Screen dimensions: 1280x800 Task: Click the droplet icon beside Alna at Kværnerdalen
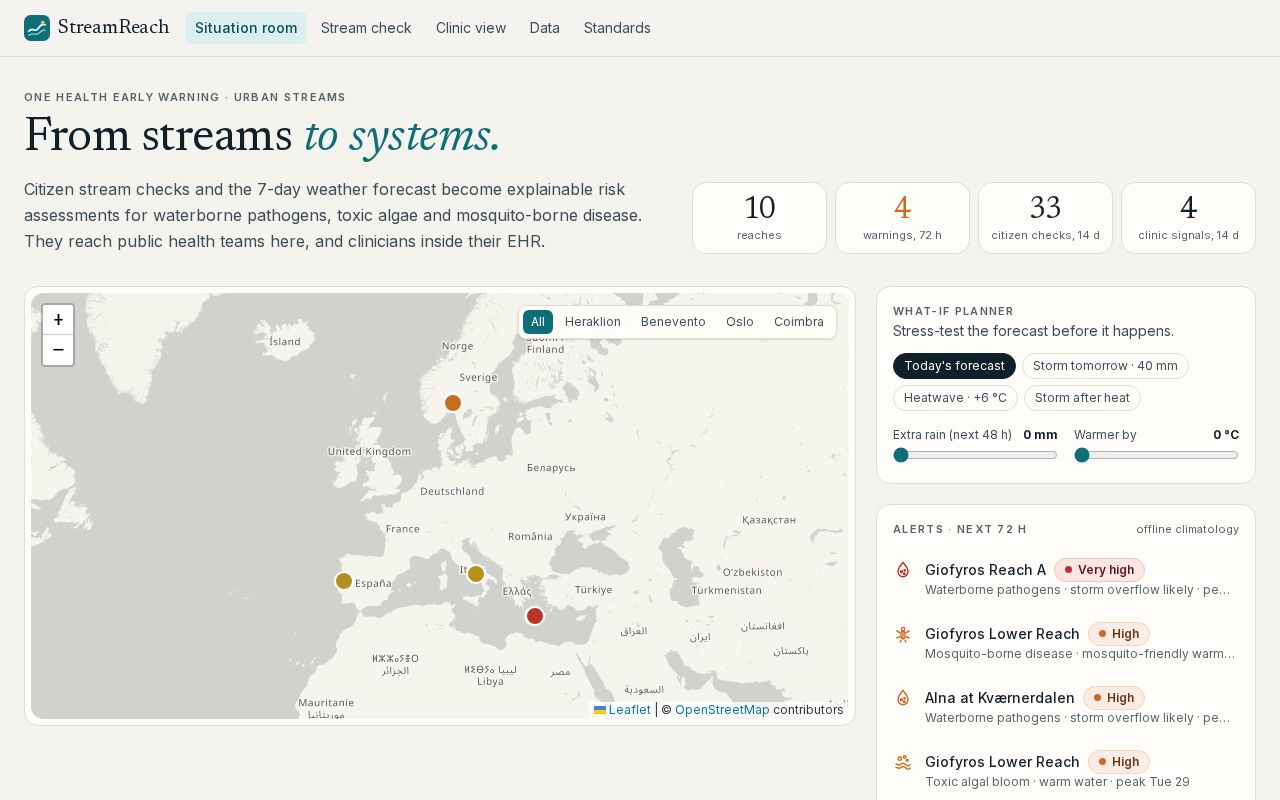click(903, 698)
